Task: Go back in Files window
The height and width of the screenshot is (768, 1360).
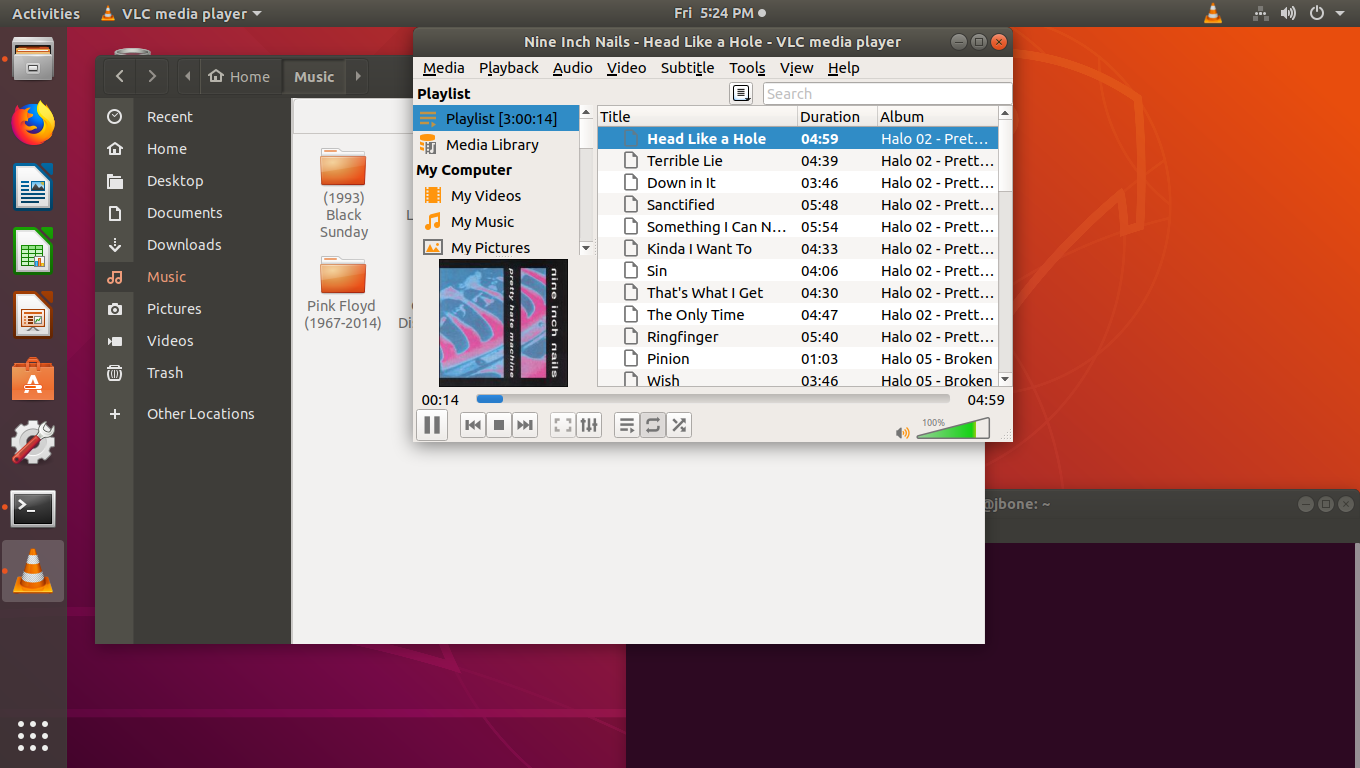Action: 120,76
